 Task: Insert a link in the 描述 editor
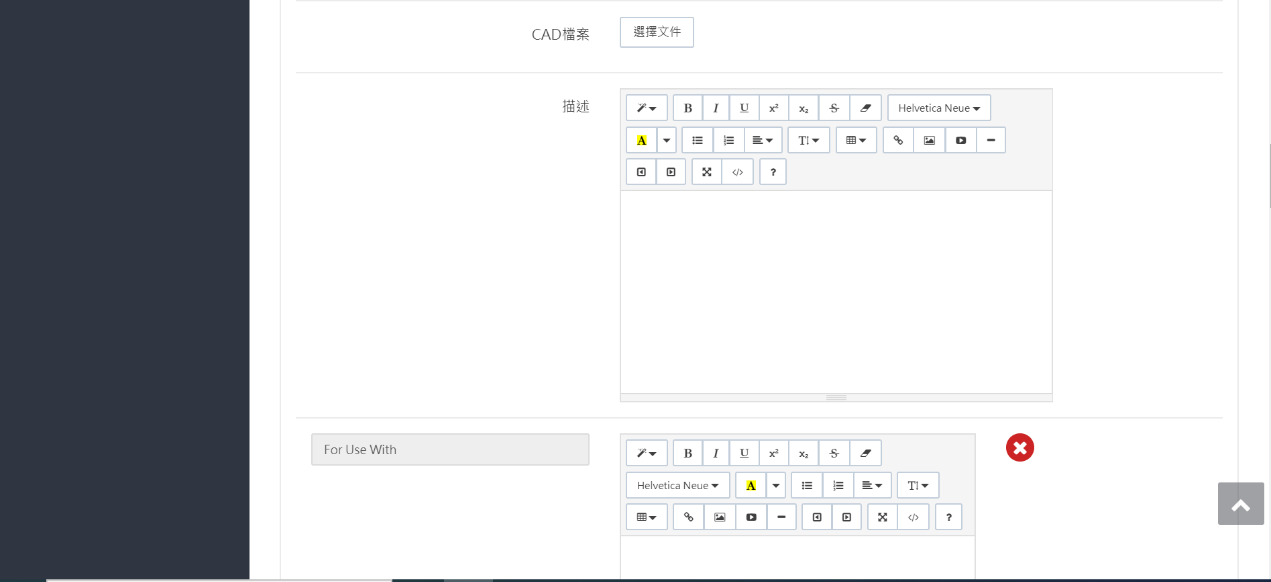(x=898, y=141)
